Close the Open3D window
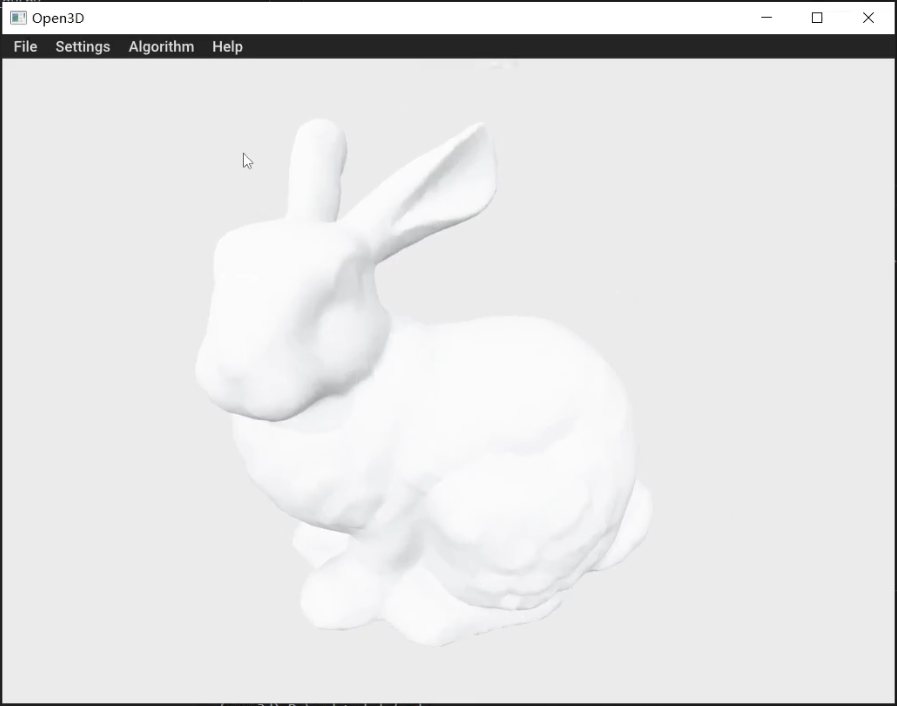Screen dimensions: 897x706 [868, 18]
